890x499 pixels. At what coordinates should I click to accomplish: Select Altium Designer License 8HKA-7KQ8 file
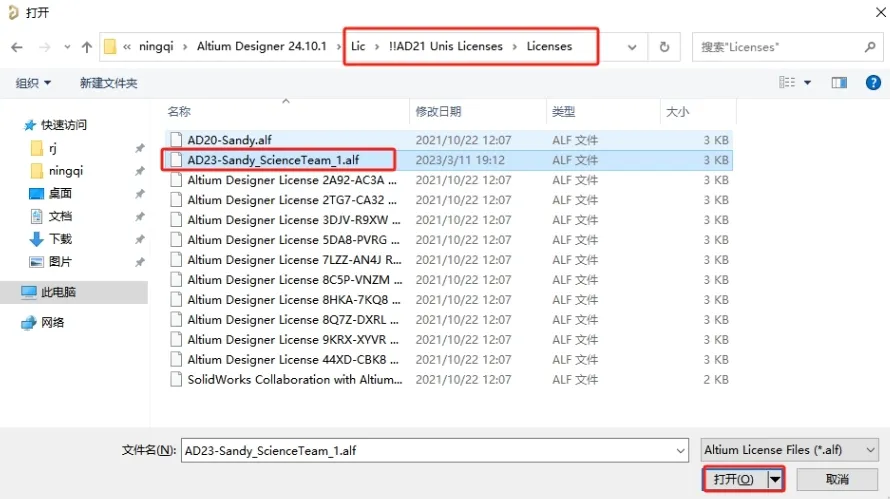(x=293, y=299)
